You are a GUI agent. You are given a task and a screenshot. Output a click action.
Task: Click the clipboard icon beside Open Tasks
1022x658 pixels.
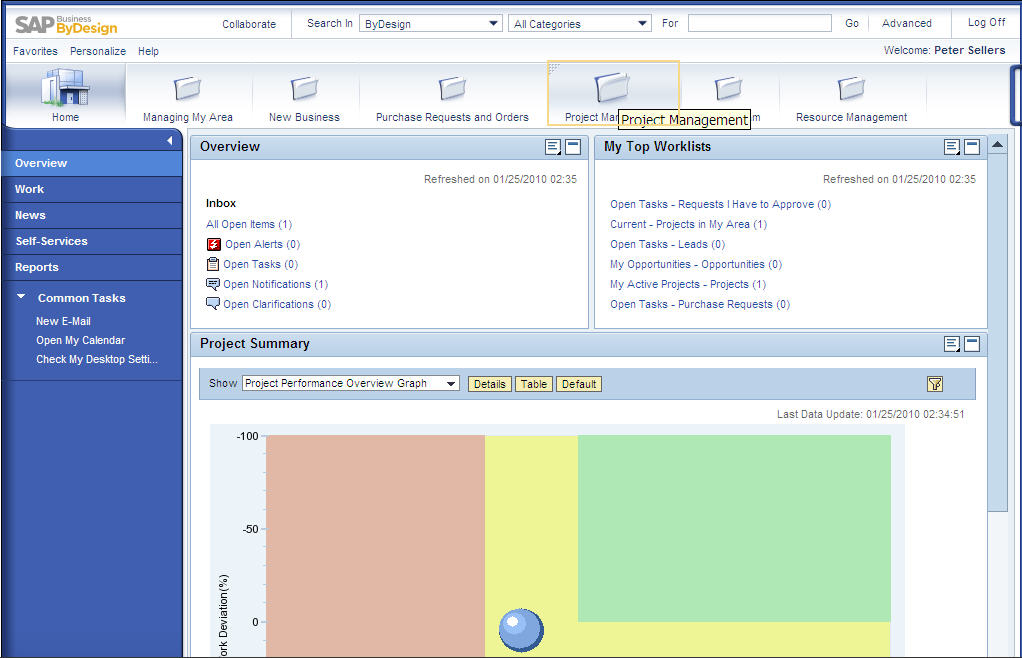click(x=212, y=264)
